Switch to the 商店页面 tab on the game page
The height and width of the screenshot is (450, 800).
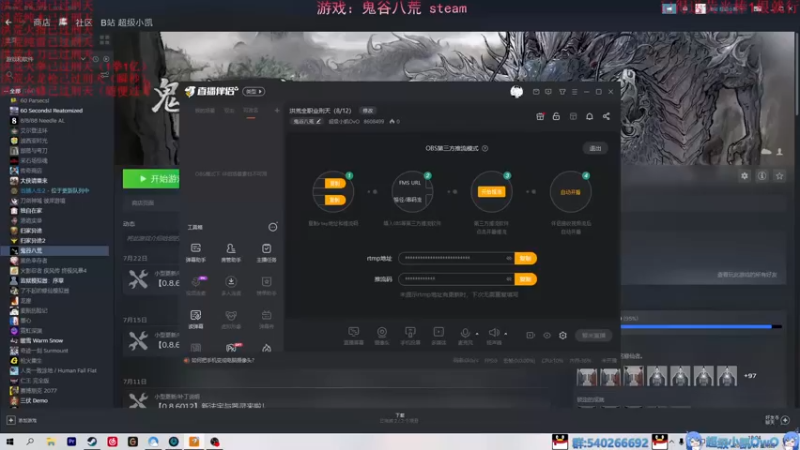pos(143,203)
